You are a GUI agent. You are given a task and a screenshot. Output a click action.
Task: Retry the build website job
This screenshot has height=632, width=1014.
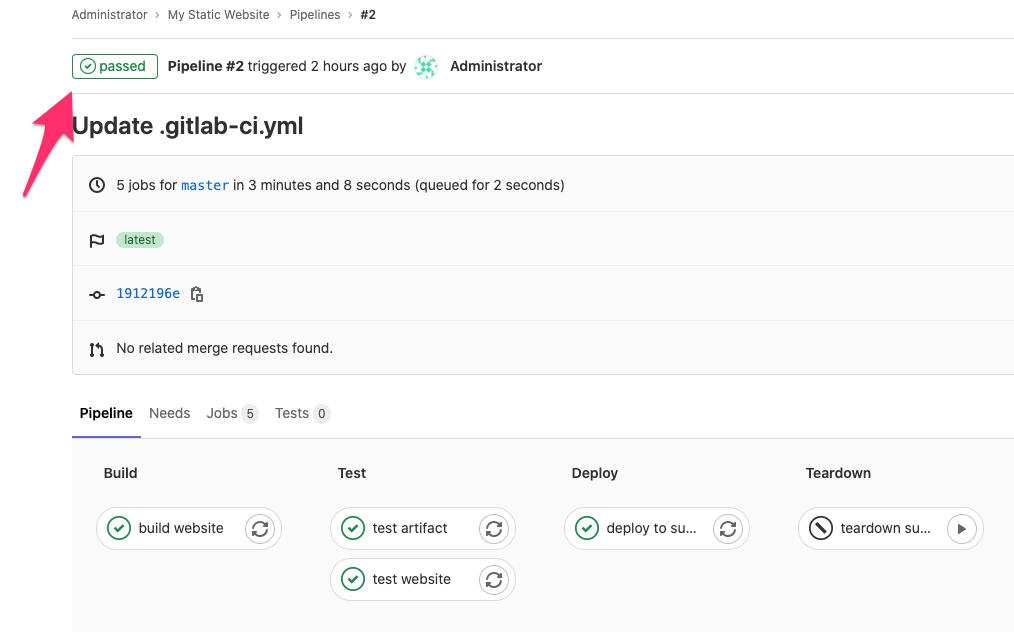tap(260, 528)
